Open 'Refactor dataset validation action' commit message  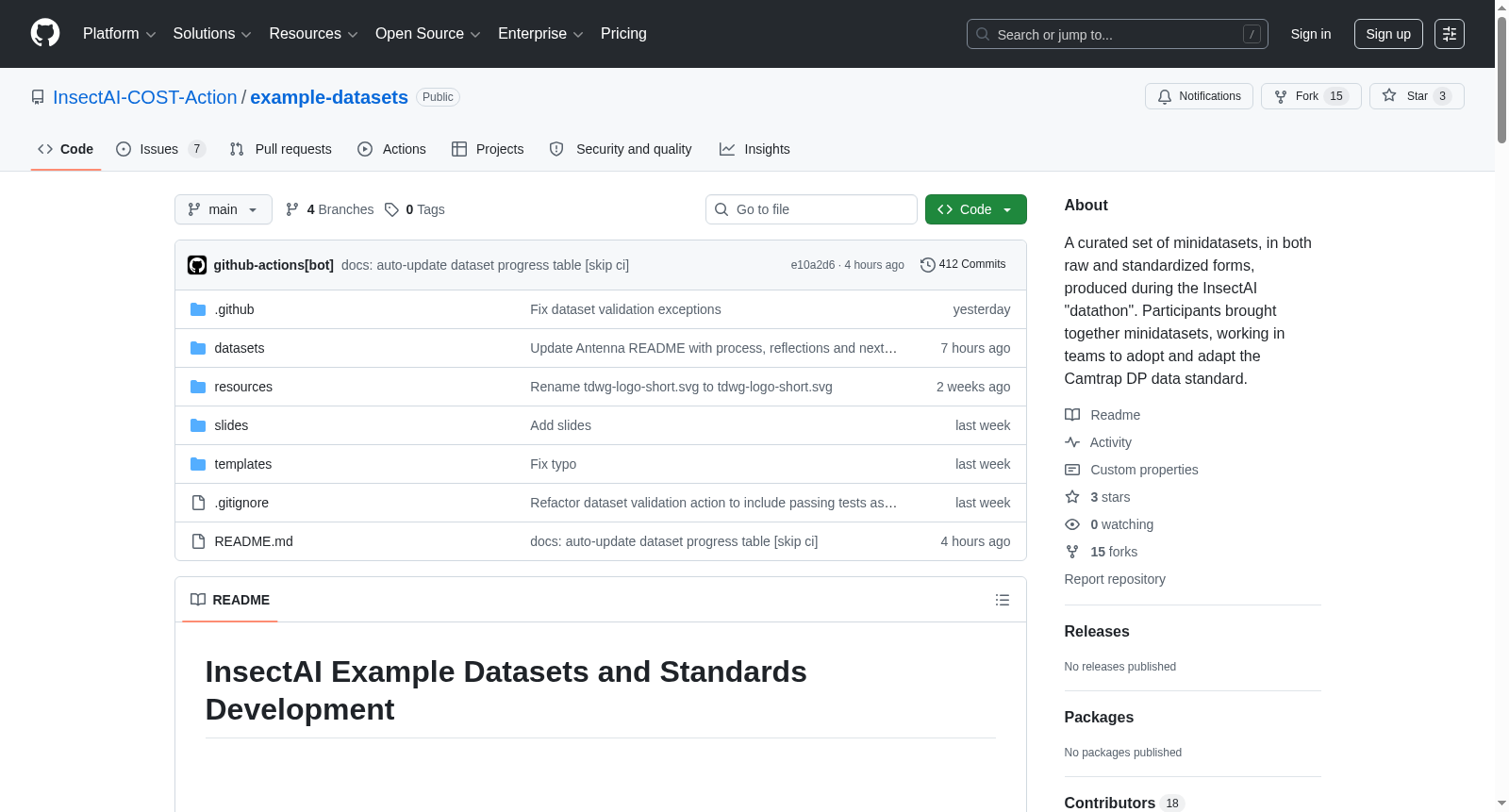tap(713, 503)
